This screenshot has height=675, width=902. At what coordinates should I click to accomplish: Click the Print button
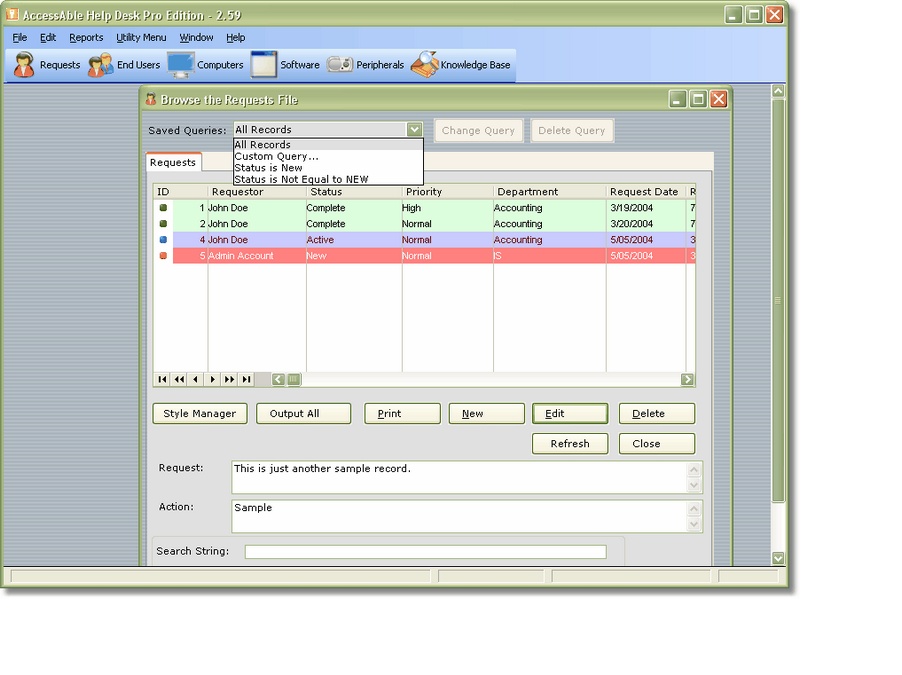tap(402, 413)
